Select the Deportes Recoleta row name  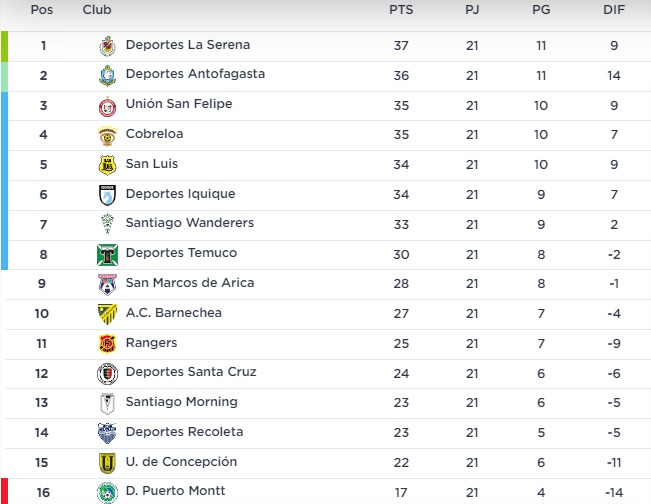[184, 432]
